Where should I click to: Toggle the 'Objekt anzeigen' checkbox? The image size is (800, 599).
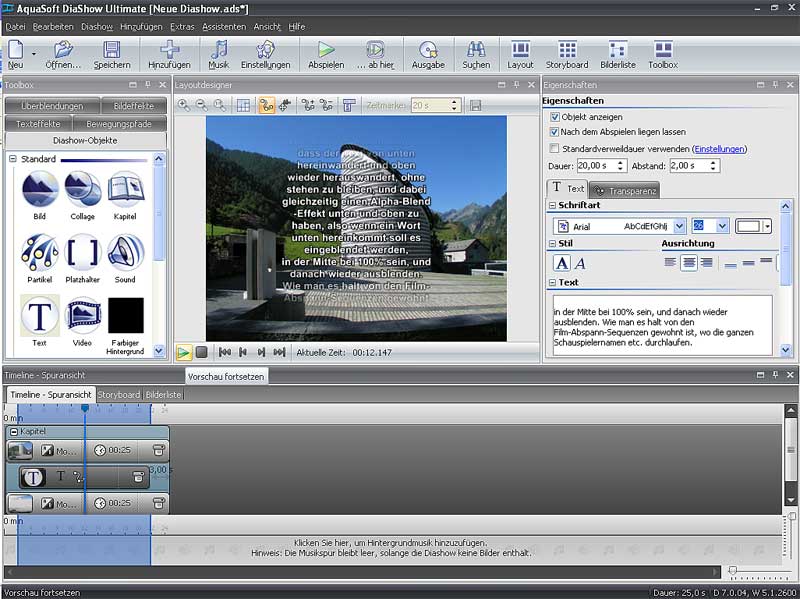(555, 117)
